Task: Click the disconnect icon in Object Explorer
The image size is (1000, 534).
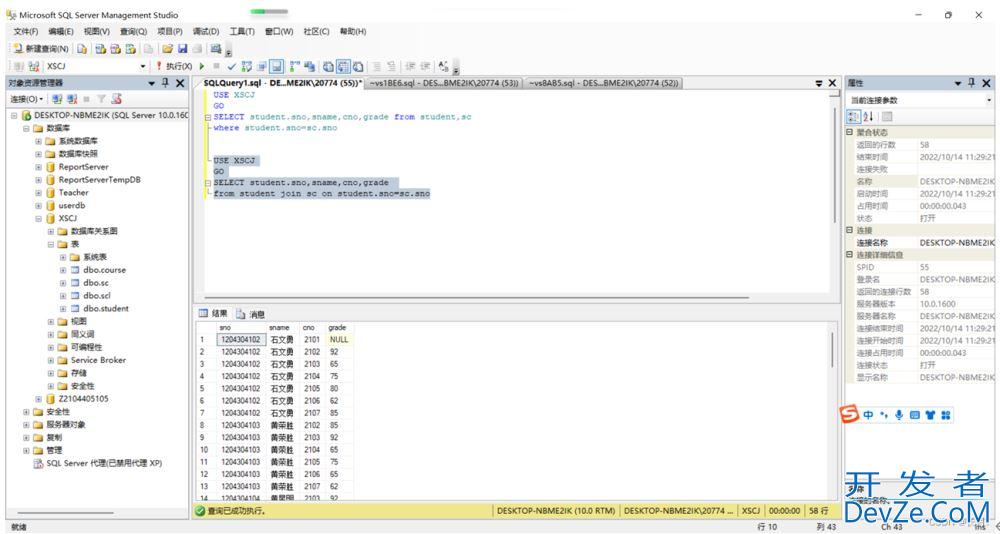Action: coord(72,99)
